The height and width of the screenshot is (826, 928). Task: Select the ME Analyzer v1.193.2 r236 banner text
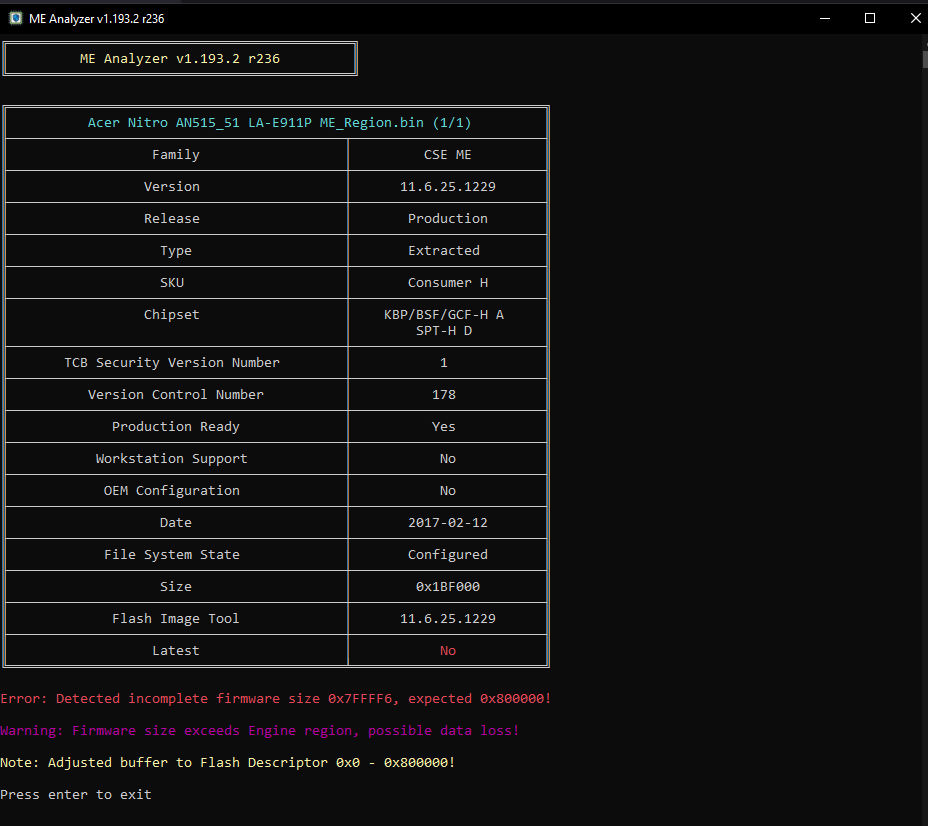(180, 59)
